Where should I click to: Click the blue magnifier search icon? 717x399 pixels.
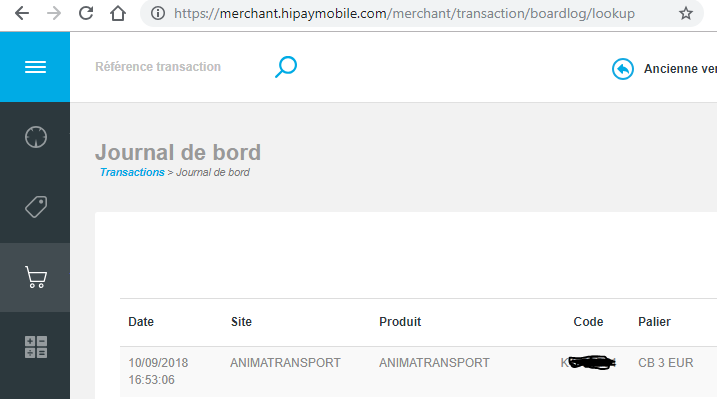click(286, 67)
